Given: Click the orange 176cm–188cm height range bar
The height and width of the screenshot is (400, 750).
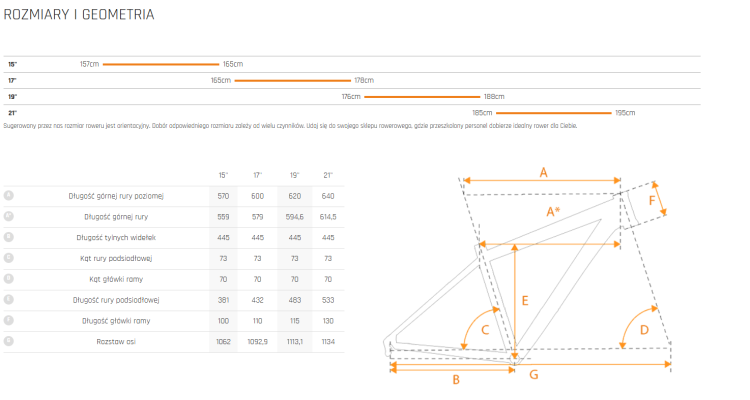Looking at the screenshot, I should coord(422,97).
